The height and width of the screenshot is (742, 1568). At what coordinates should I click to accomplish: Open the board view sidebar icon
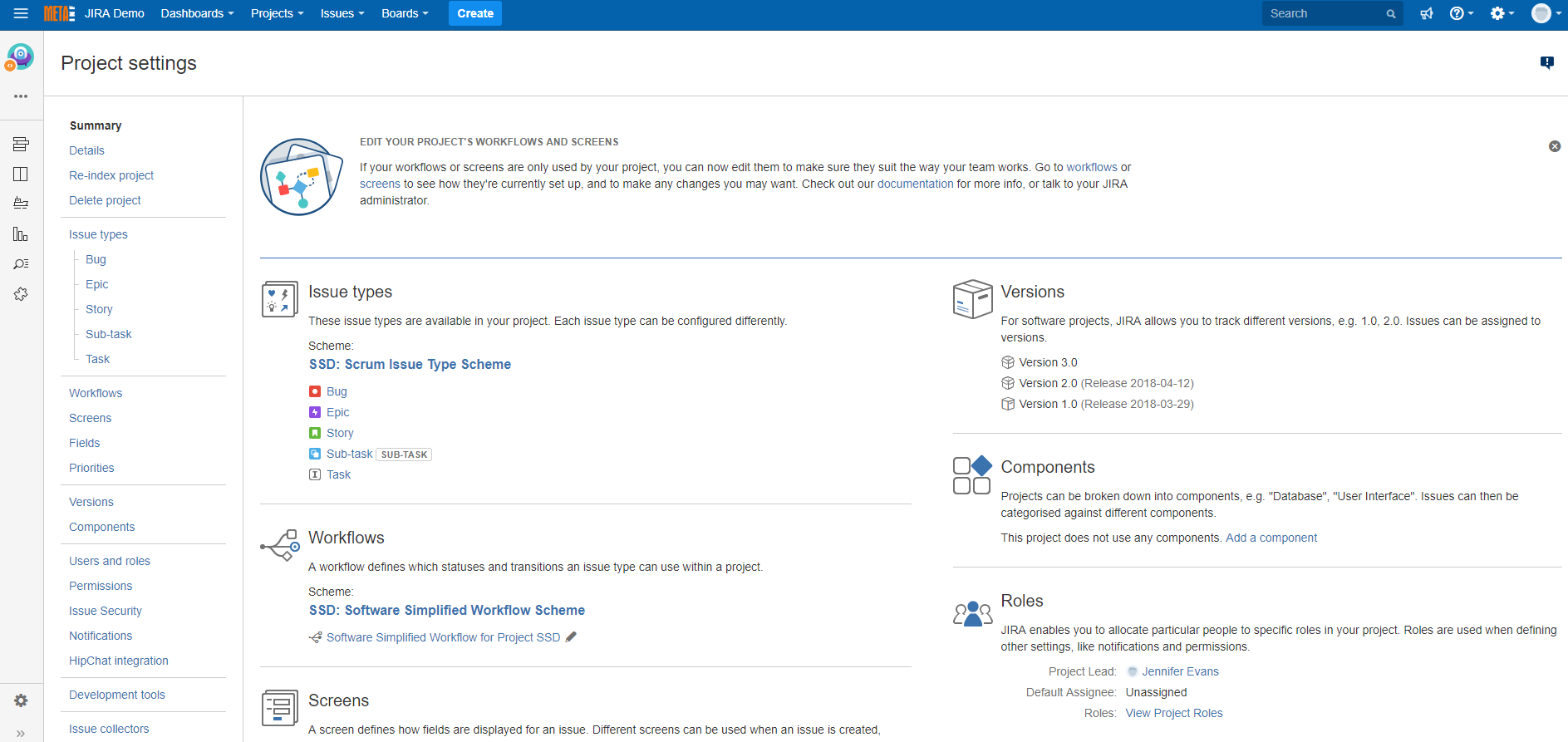[x=21, y=174]
